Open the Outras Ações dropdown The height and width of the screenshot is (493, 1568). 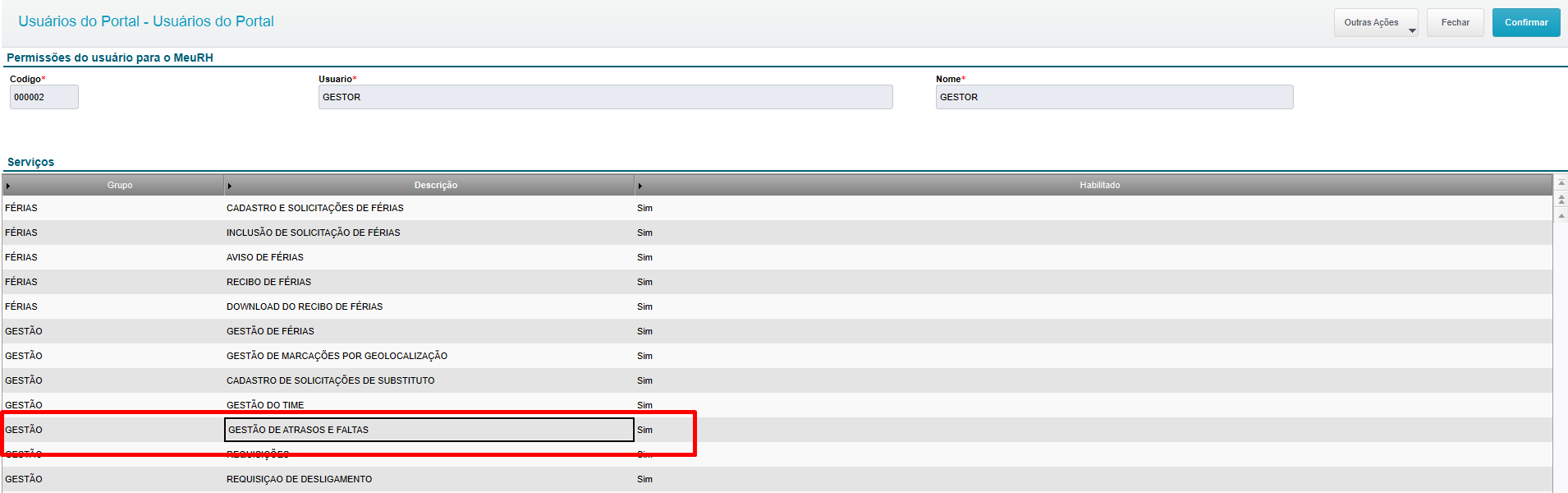[1376, 23]
